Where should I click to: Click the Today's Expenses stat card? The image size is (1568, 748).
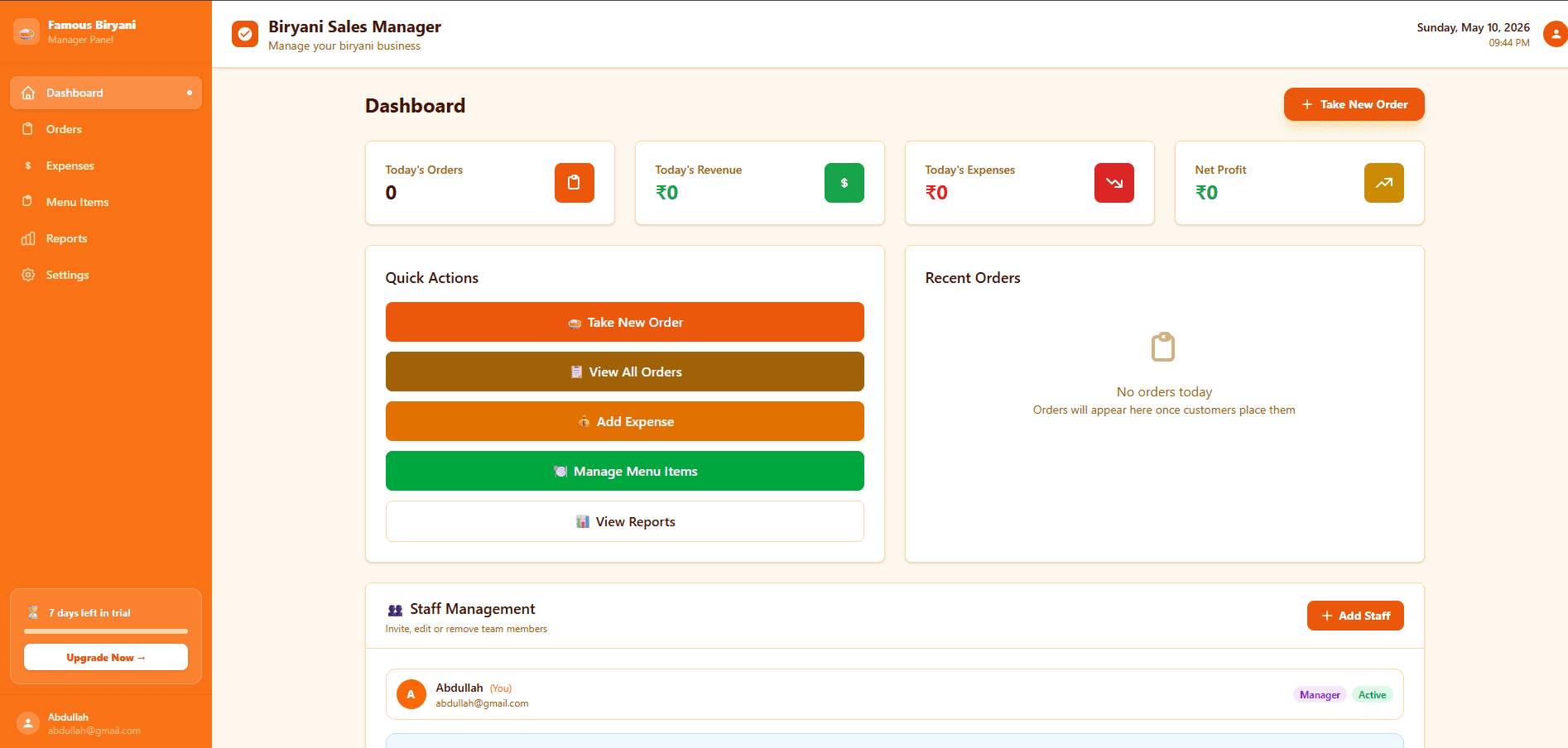pyautogui.click(x=1030, y=183)
